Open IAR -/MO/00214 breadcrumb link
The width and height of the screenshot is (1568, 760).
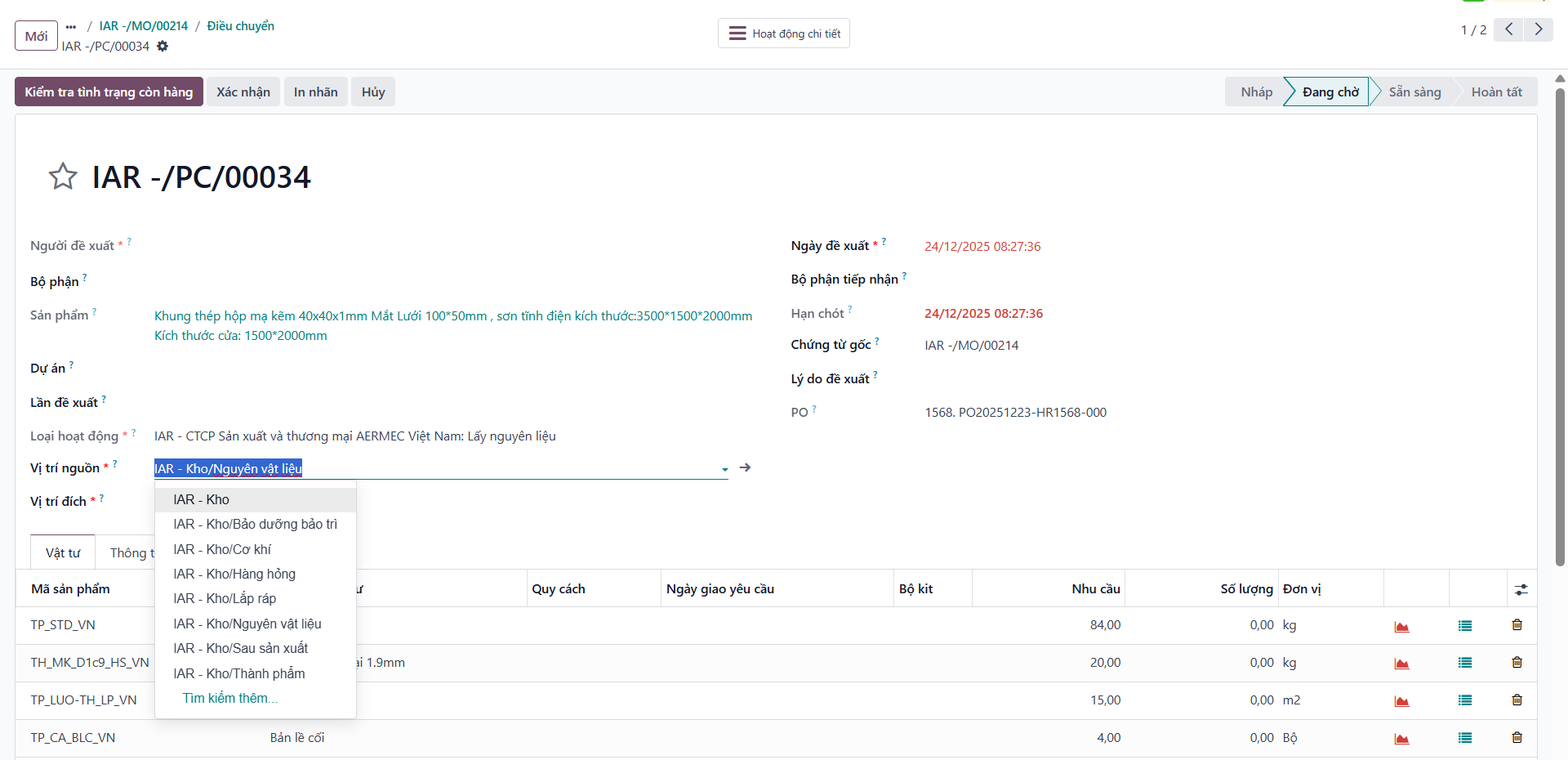tap(144, 26)
